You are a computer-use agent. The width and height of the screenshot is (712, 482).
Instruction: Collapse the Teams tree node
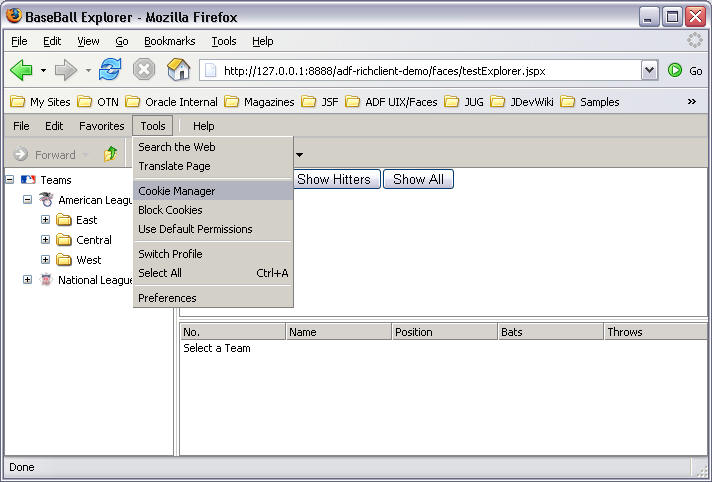click(10, 180)
